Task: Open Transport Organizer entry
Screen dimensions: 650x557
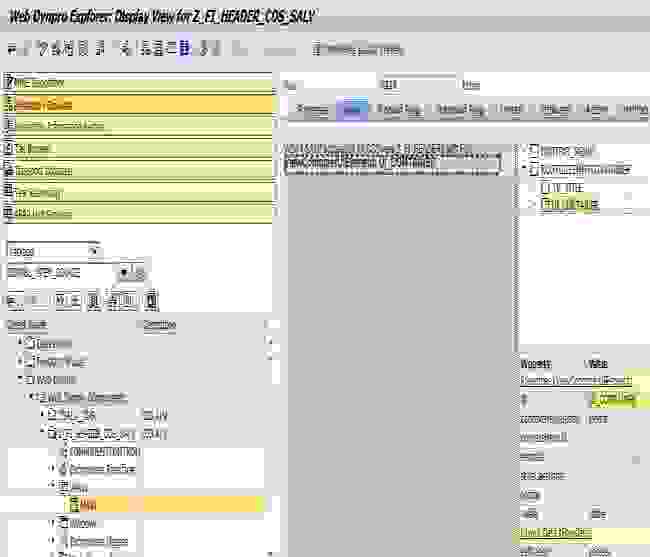Action: click(x=140, y=171)
